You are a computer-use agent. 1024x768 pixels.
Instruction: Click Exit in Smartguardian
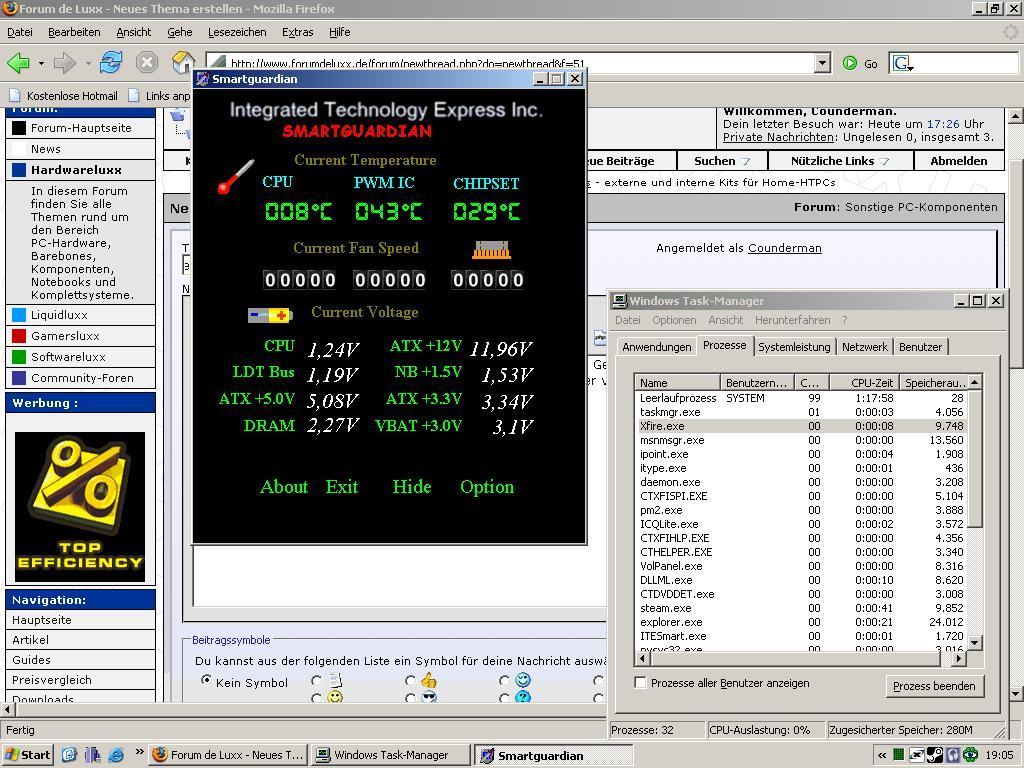click(x=342, y=487)
